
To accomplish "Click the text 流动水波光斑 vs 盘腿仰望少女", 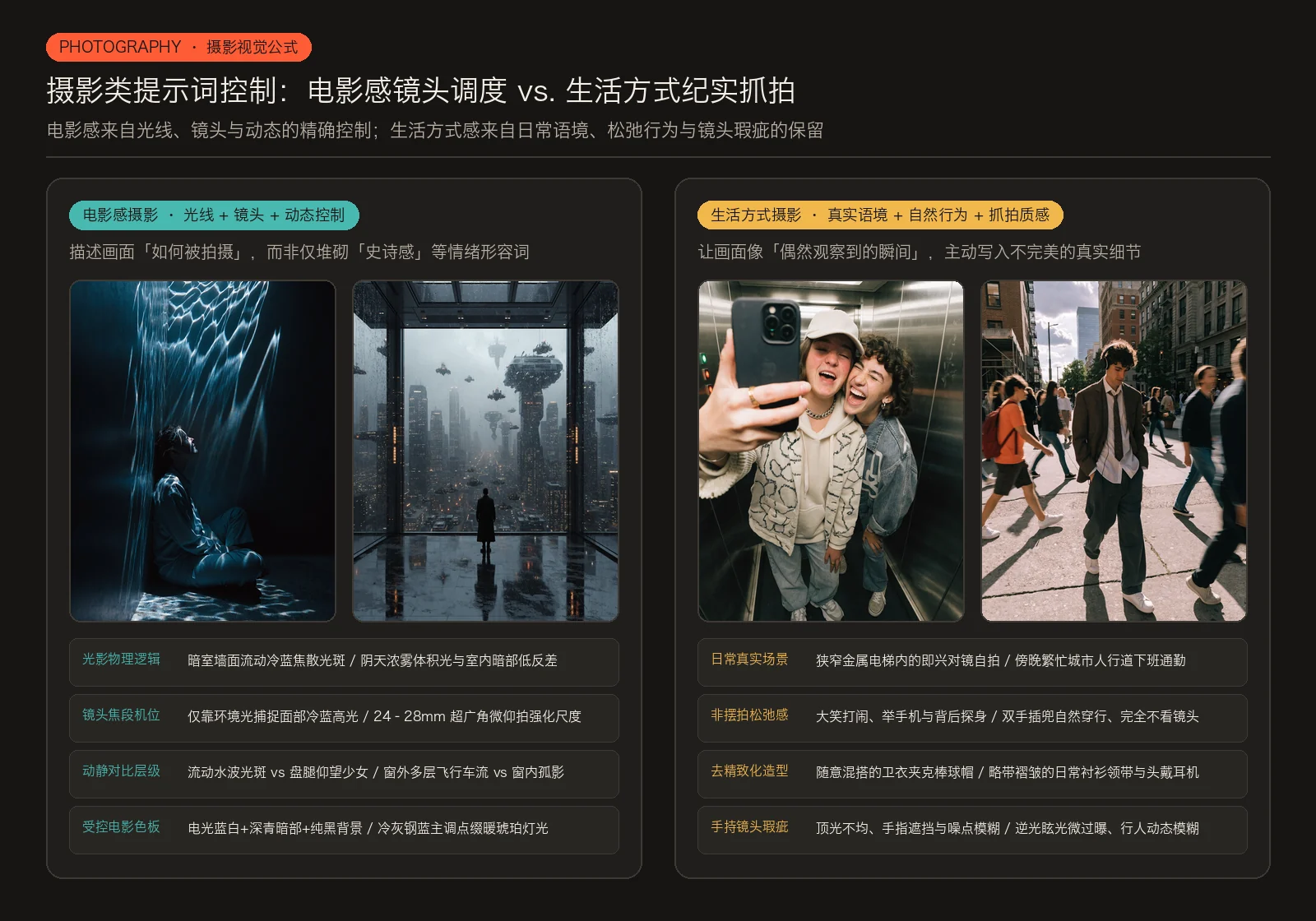I will [x=278, y=772].
